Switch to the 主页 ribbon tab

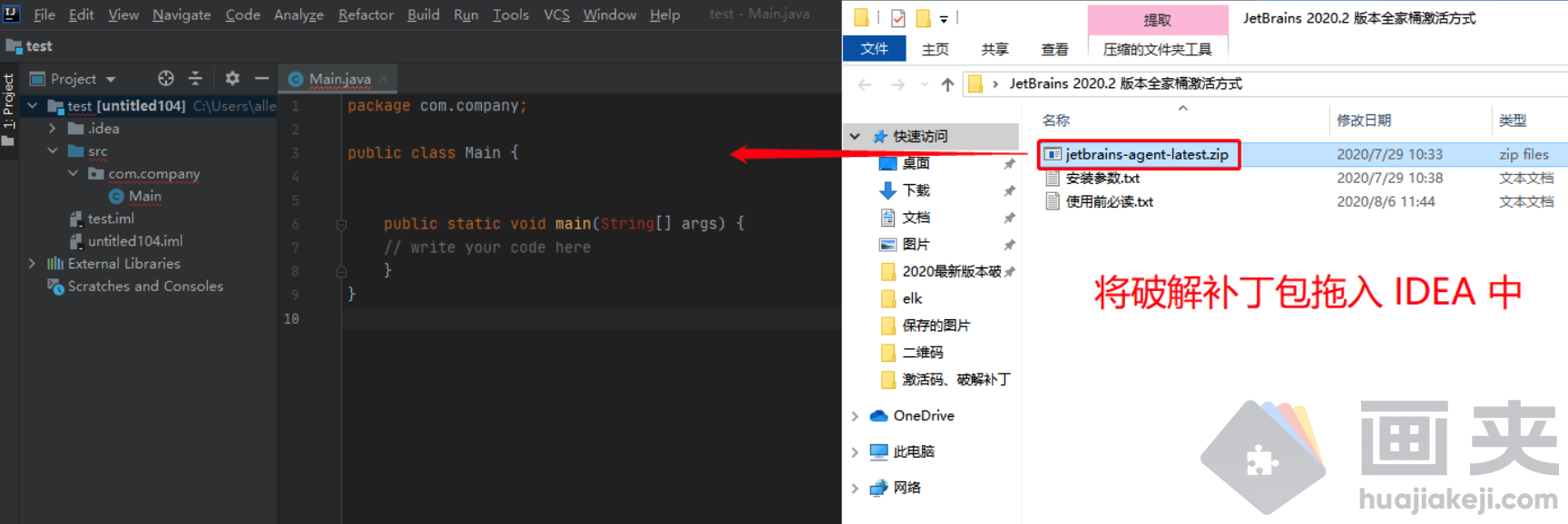pyautogui.click(x=936, y=49)
